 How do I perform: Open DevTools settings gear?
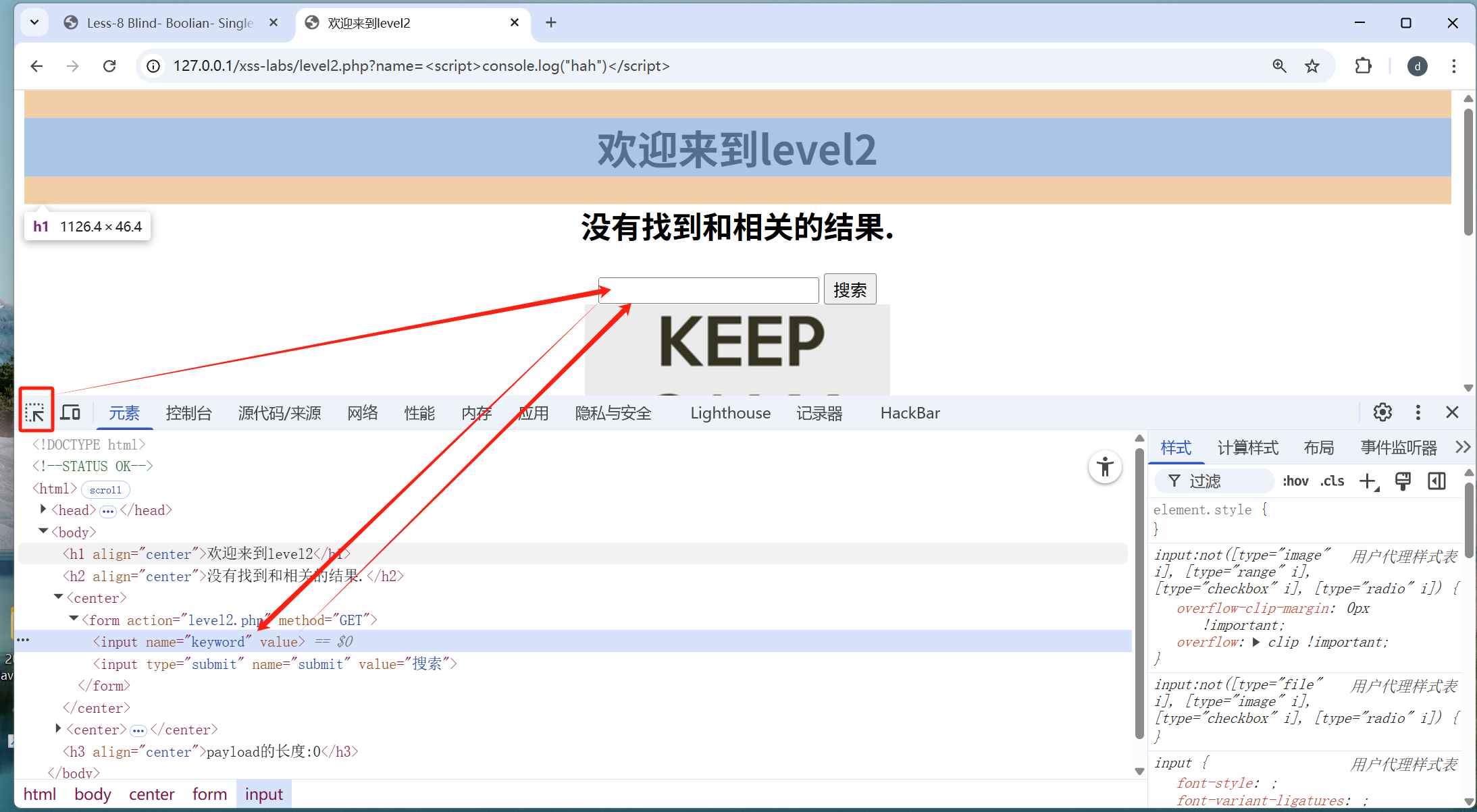[1382, 412]
